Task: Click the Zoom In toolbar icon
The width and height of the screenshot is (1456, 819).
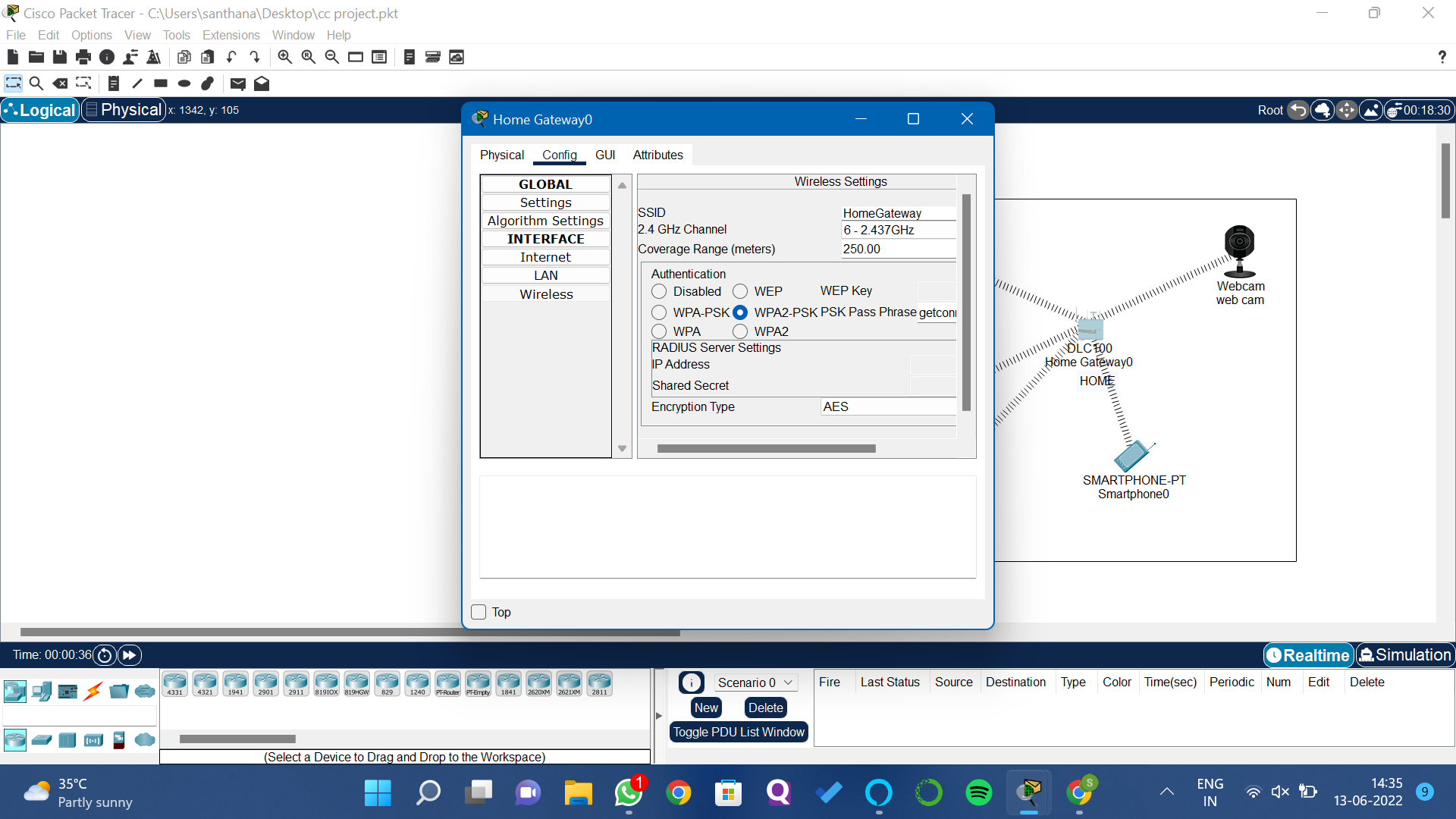Action: pos(284,57)
